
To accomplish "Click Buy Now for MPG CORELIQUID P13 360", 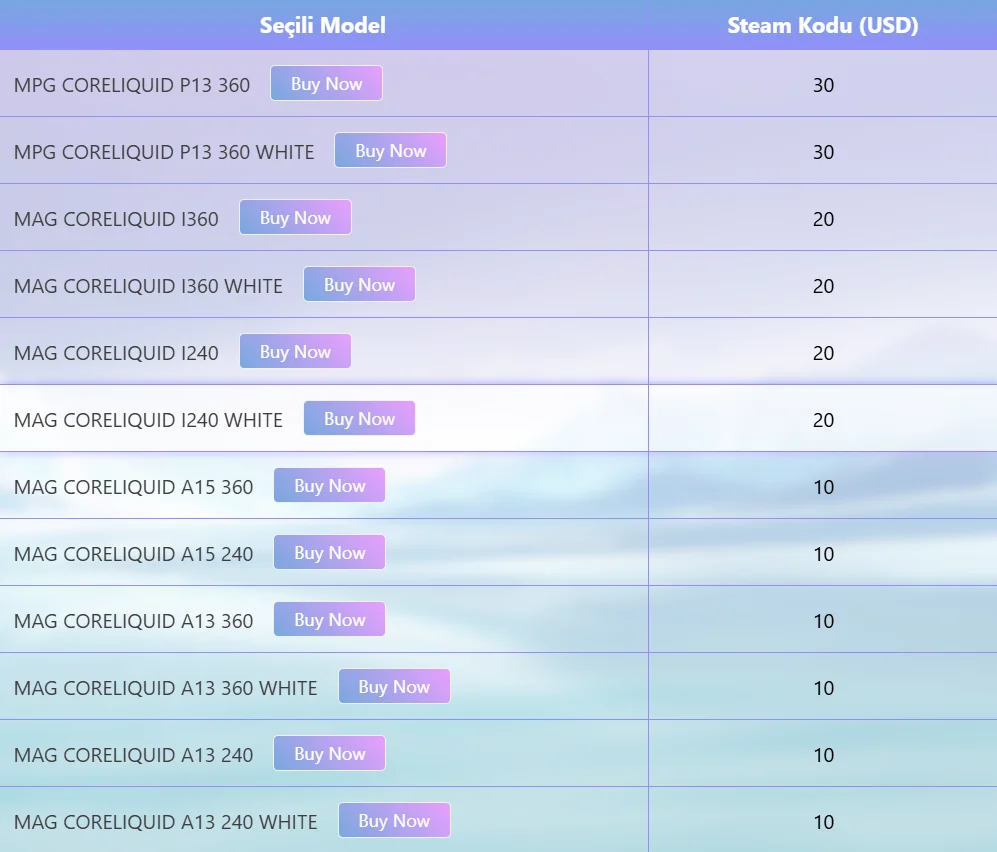I will click(326, 84).
